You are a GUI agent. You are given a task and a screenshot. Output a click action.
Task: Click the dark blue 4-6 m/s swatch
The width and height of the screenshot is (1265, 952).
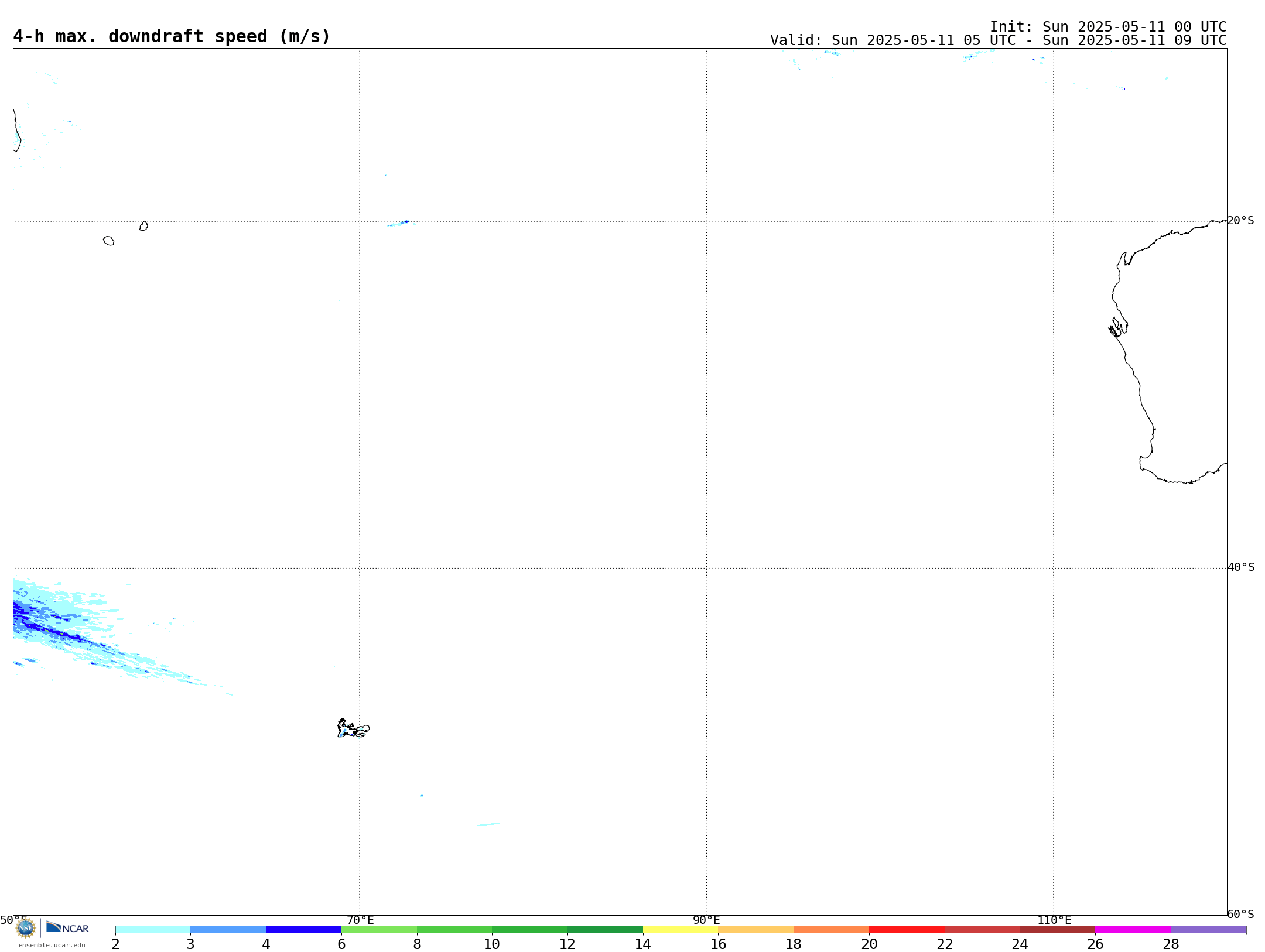(x=304, y=930)
